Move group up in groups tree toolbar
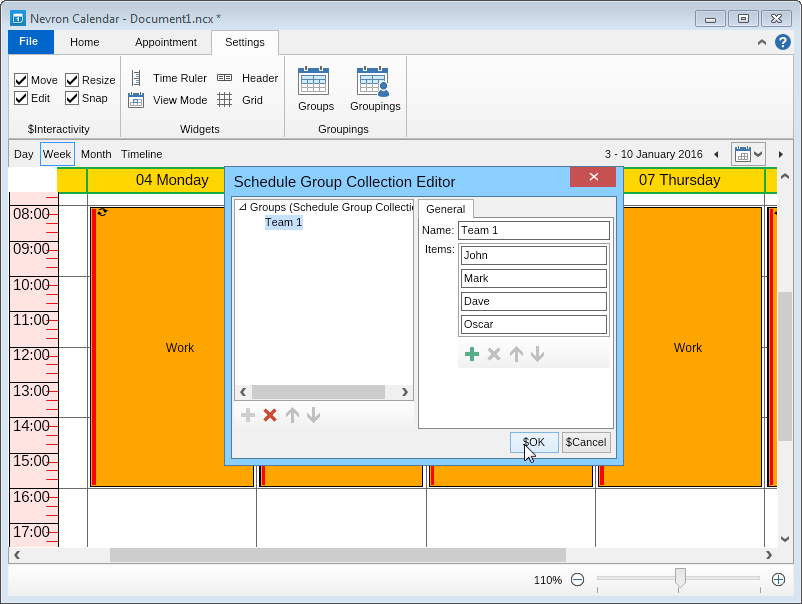 (292, 415)
